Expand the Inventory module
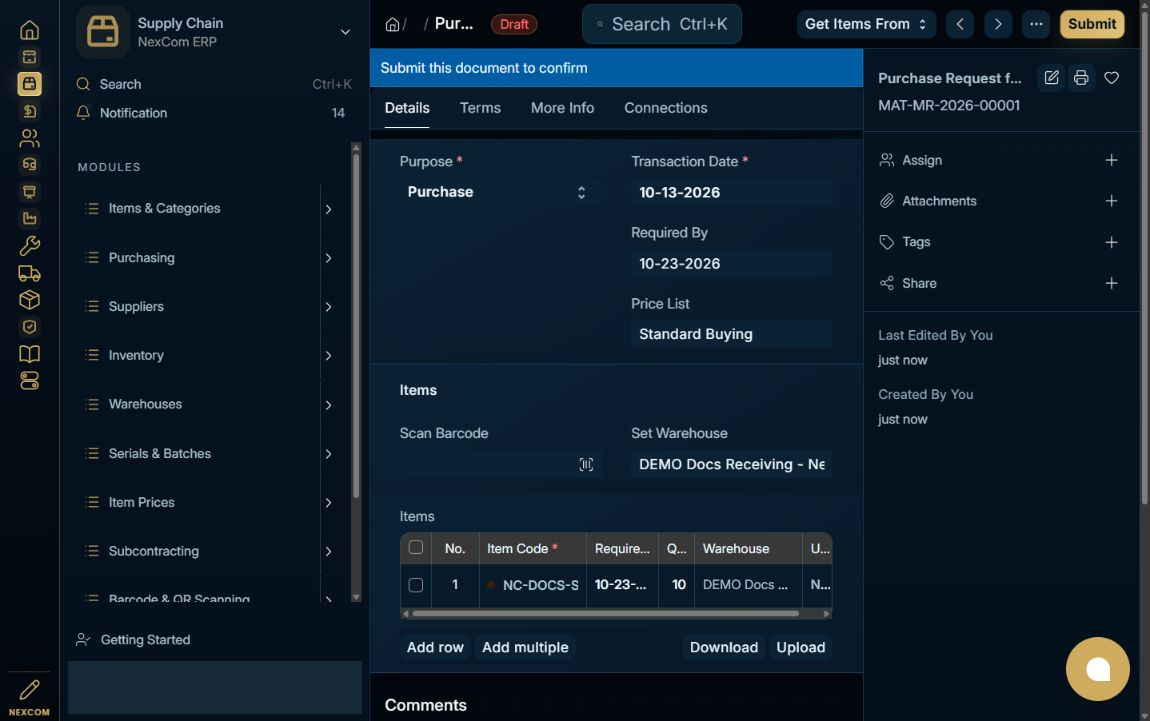1150x721 pixels. (328, 356)
